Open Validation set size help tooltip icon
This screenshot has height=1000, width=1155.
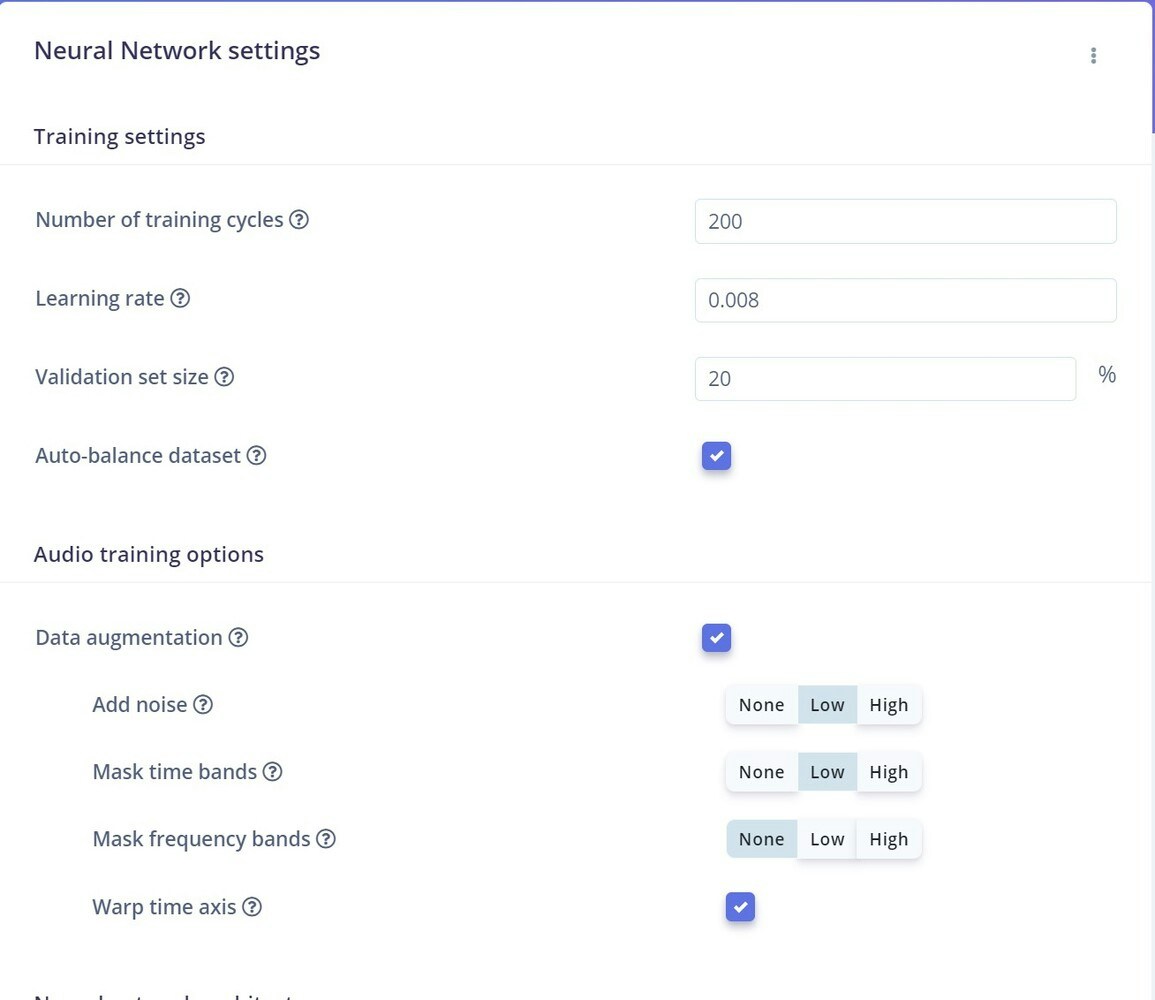224,377
